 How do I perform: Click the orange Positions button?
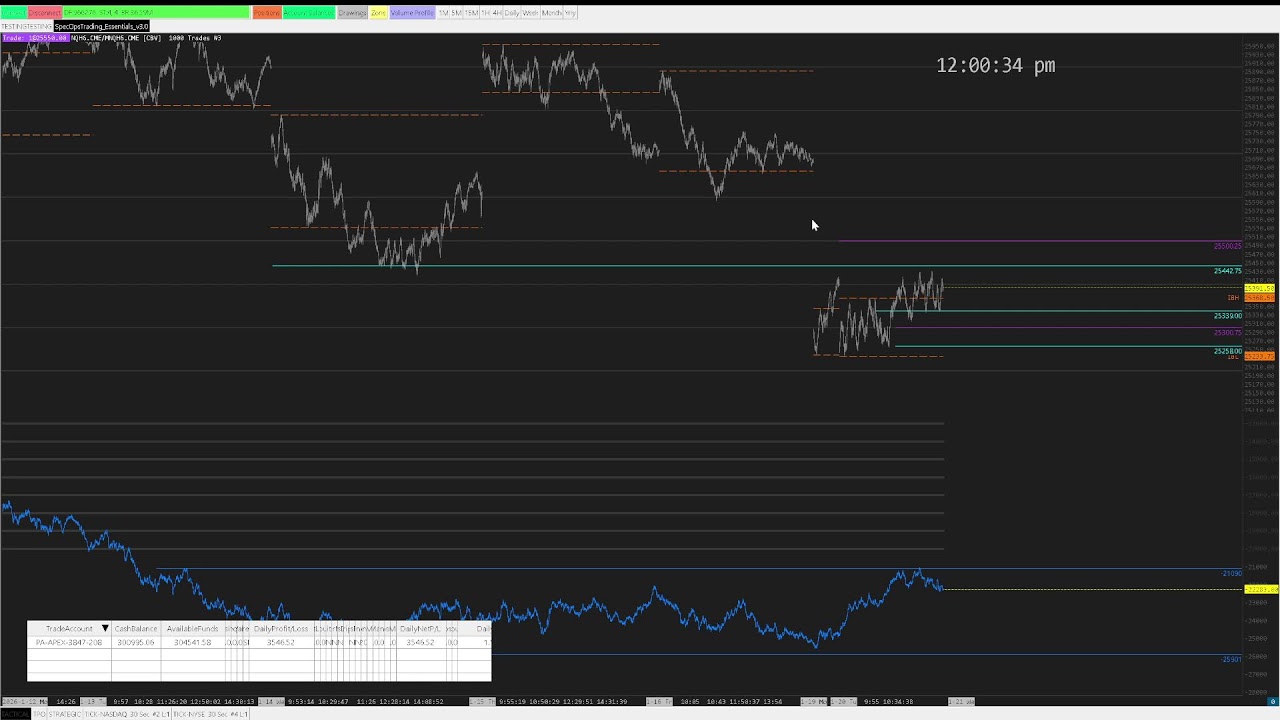267,13
